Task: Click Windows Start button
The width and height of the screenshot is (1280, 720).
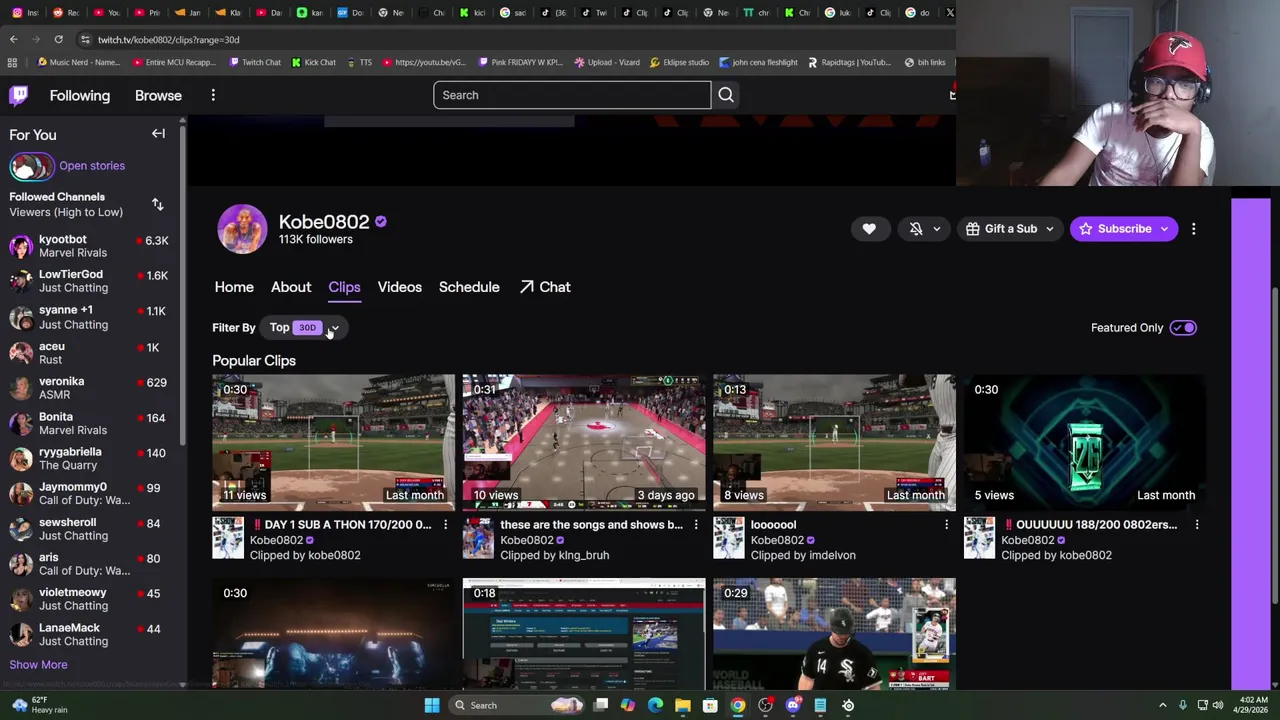Action: pyautogui.click(x=432, y=705)
